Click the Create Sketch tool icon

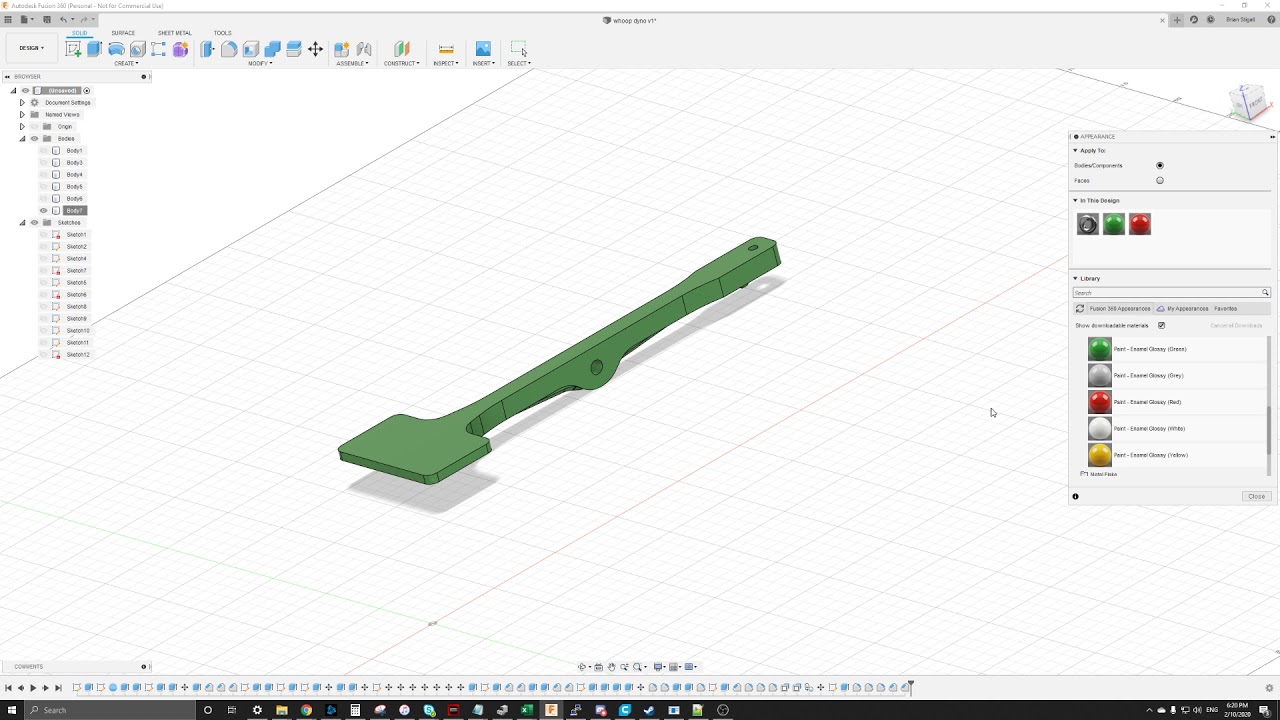click(x=73, y=49)
